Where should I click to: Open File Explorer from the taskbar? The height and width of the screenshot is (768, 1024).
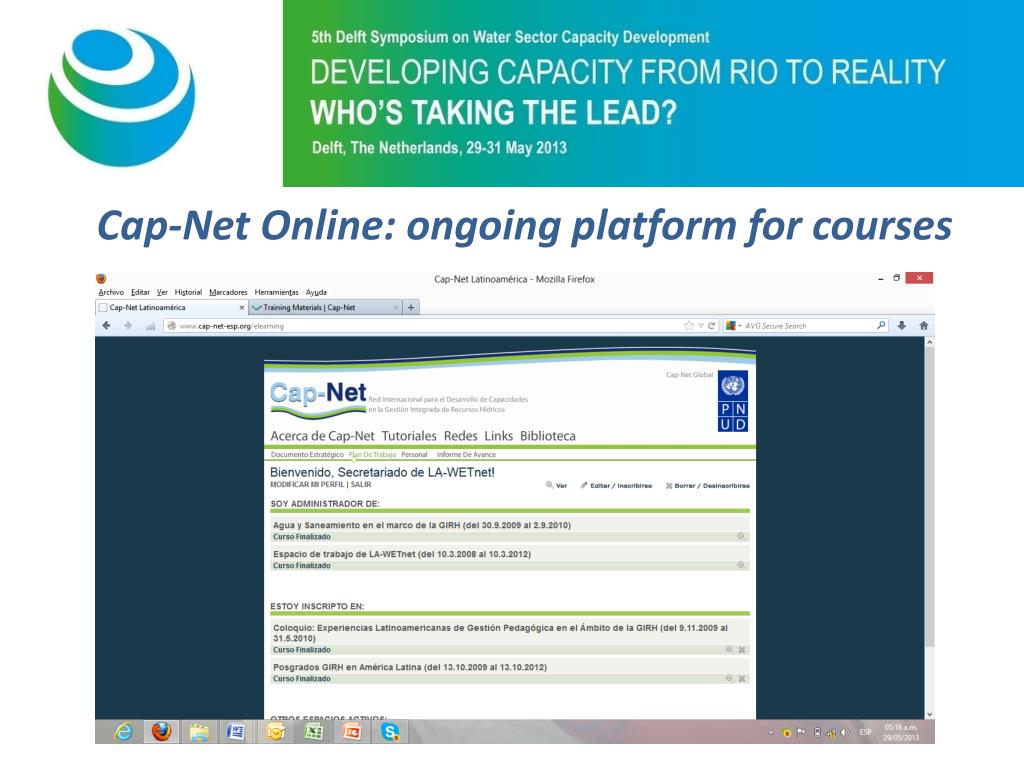(x=199, y=732)
